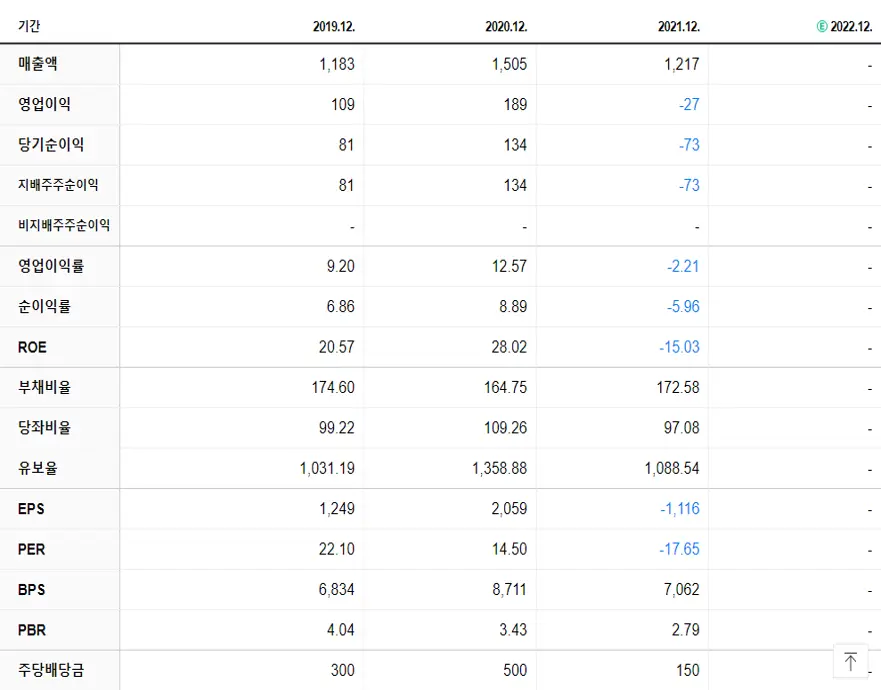Click the 당좌비율 value 109.26
The image size is (881, 690).
(x=506, y=428)
